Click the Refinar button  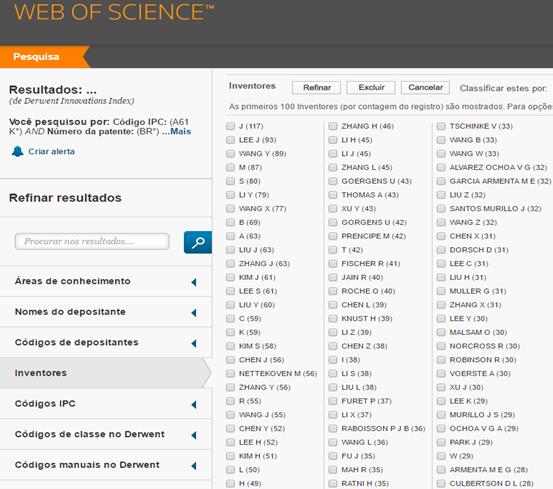316,87
